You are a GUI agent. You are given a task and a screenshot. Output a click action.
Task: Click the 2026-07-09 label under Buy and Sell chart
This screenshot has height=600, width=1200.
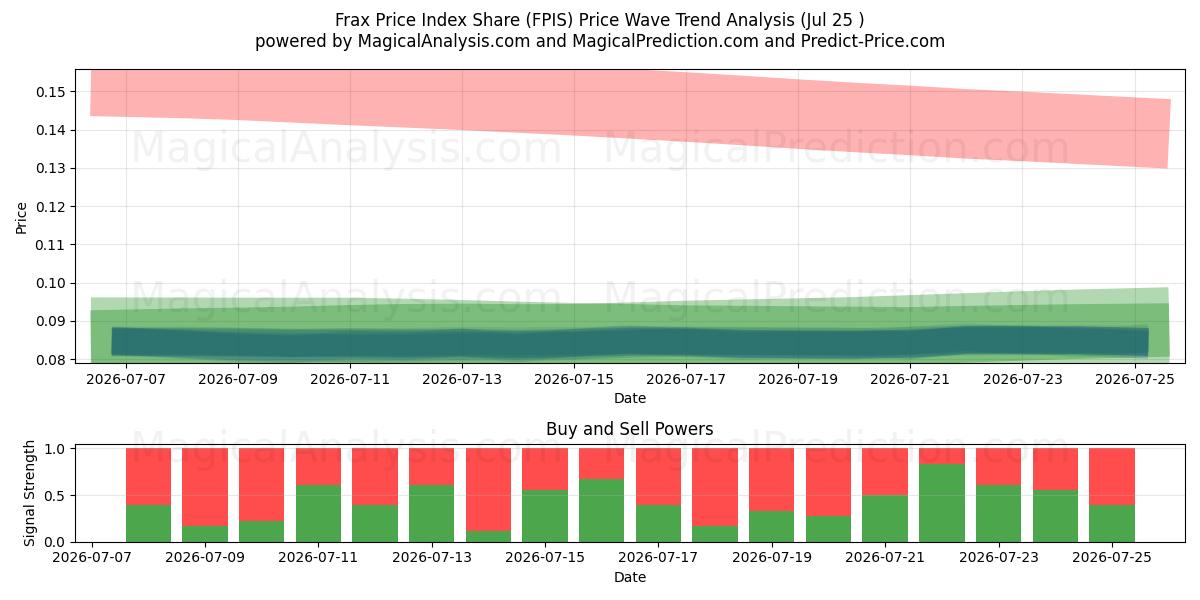(205, 560)
